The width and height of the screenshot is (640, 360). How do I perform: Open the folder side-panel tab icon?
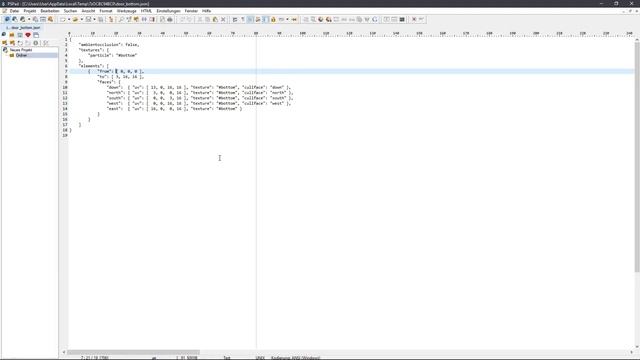12,35
